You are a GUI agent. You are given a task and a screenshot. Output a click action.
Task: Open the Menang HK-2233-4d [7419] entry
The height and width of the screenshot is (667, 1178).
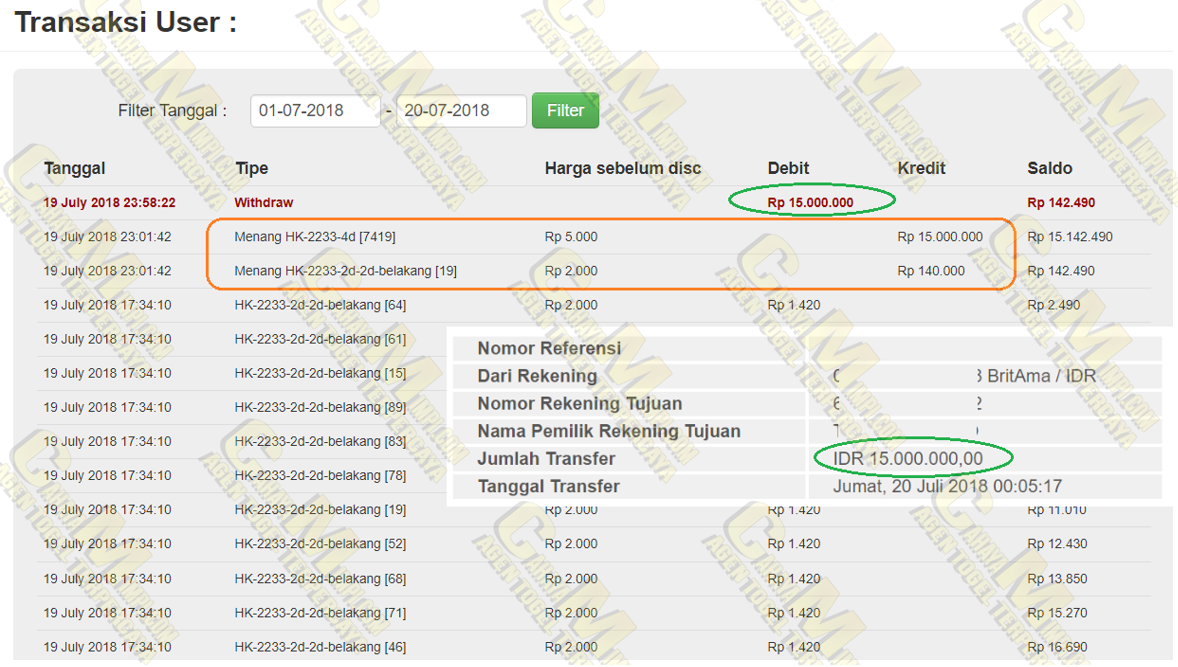coord(315,237)
